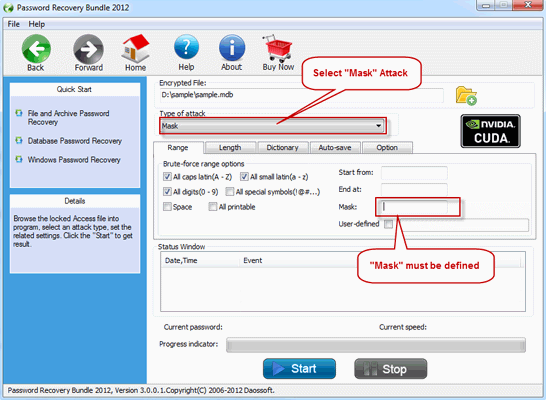Uncheck All digits(0 - 9) checkbox
546x400 pixels.
point(167,191)
